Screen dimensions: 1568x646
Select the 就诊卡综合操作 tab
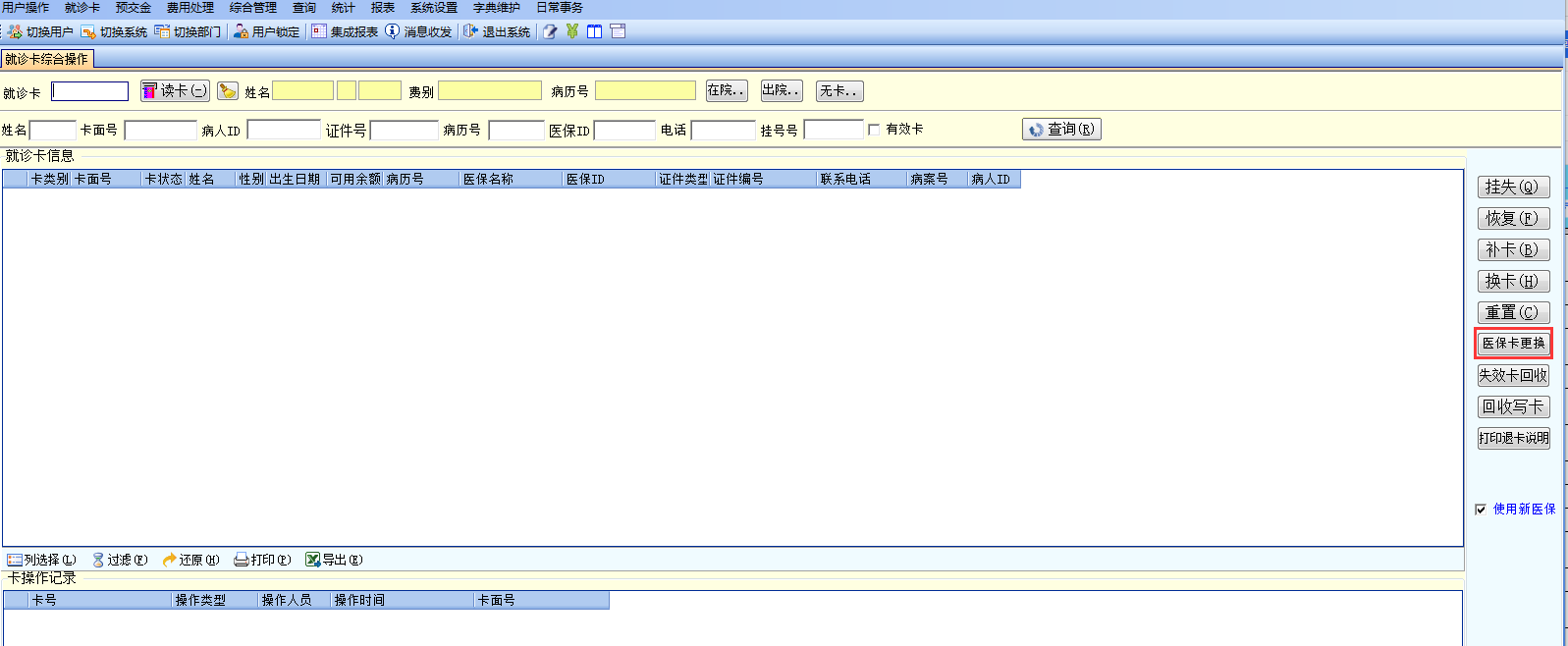pos(47,59)
